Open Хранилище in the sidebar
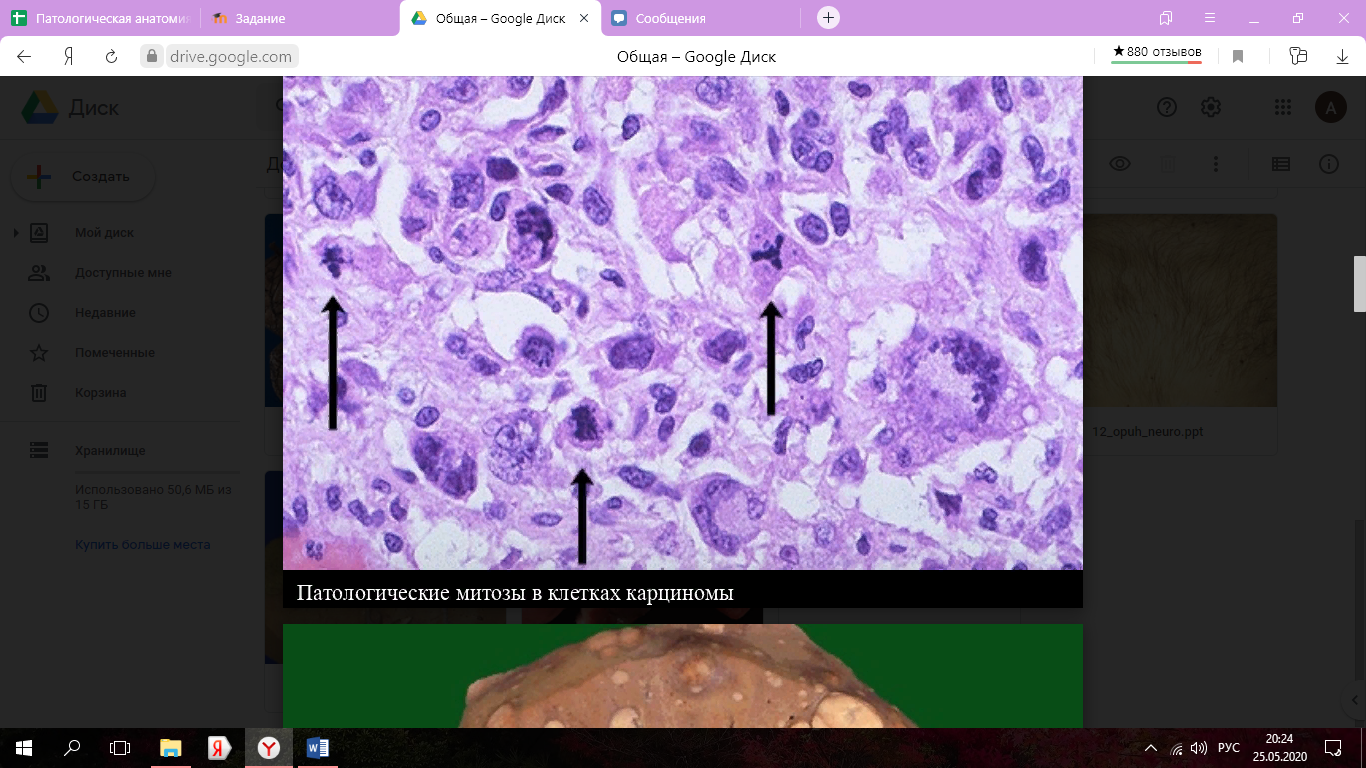1366x768 pixels. [109, 451]
